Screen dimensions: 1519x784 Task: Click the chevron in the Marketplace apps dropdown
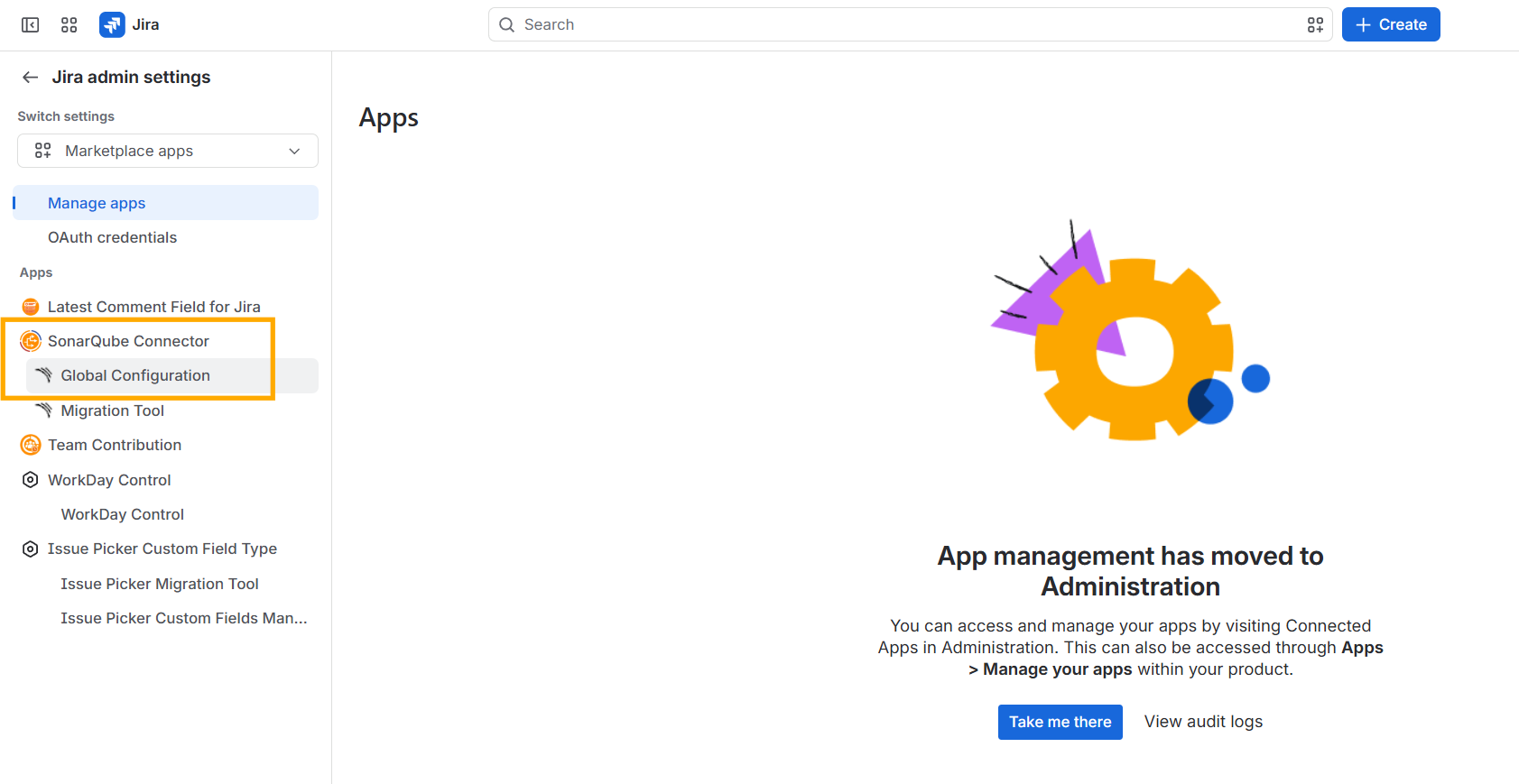coord(294,151)
